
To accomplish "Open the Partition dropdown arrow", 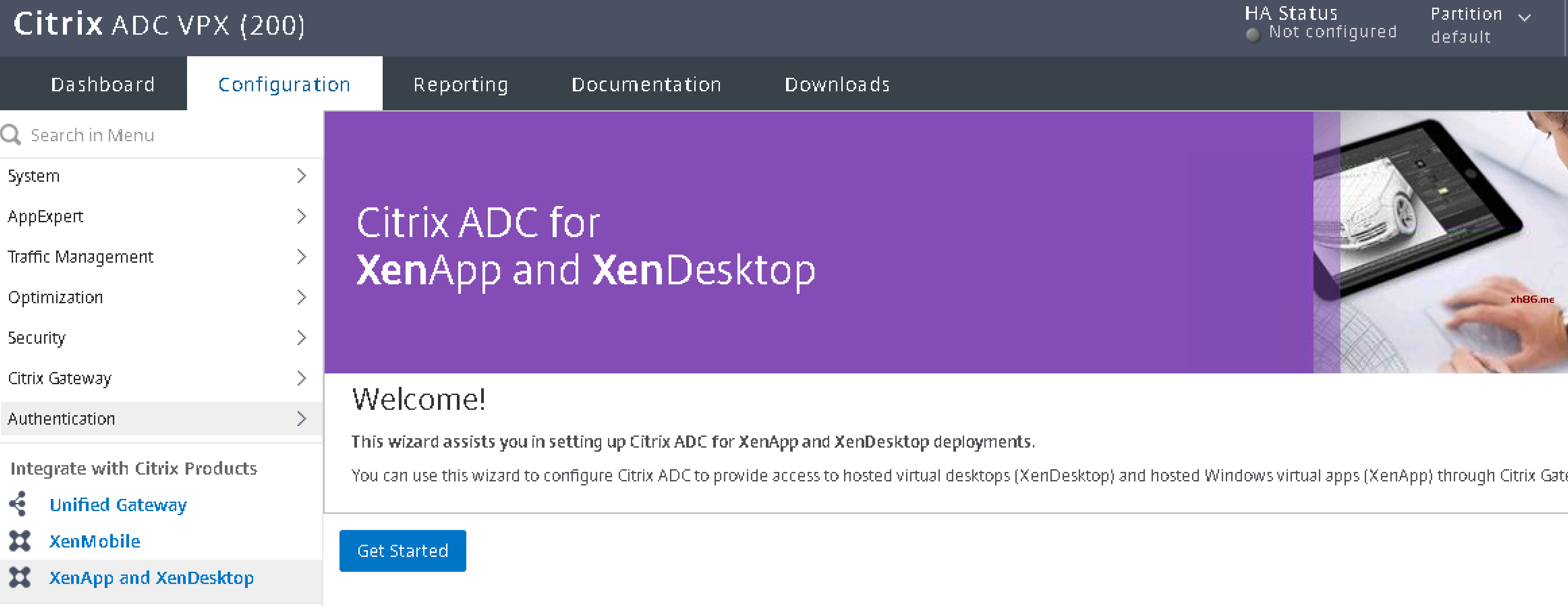I will point(1524,18).
